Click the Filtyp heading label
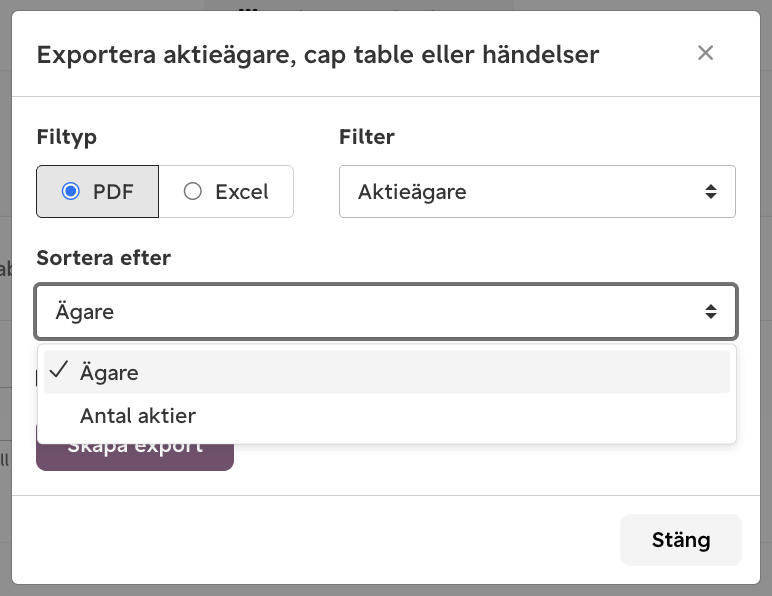Screen dimensions: 772x596 pos(66,137)
